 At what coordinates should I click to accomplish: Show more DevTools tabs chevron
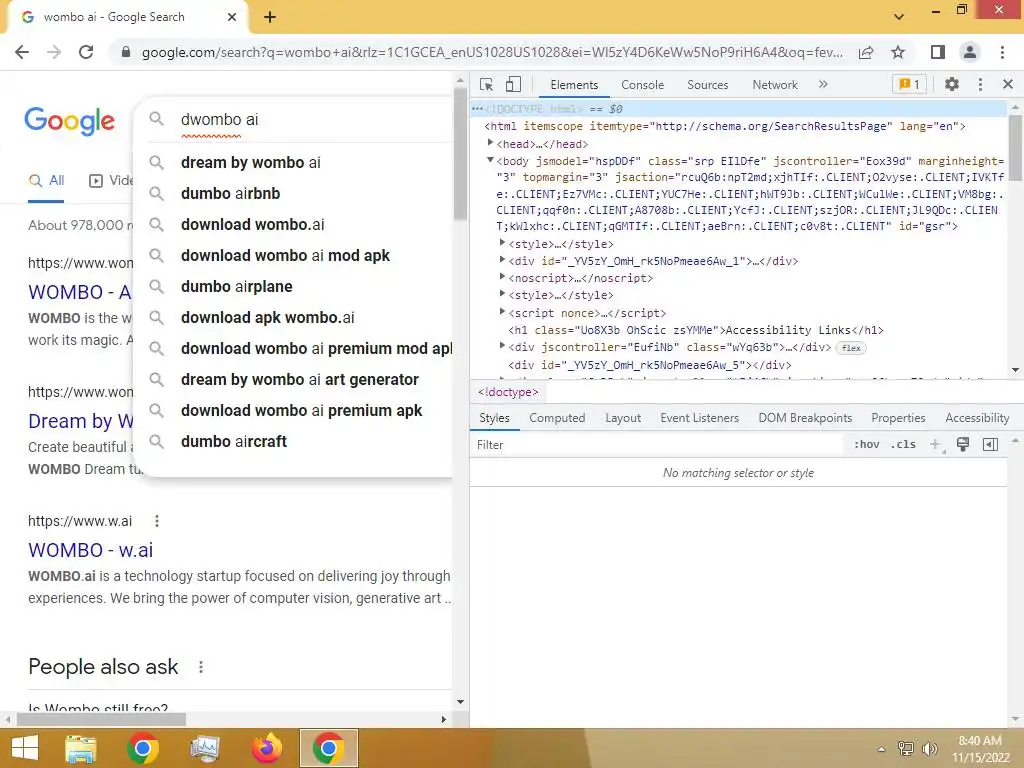coord(823,84)
